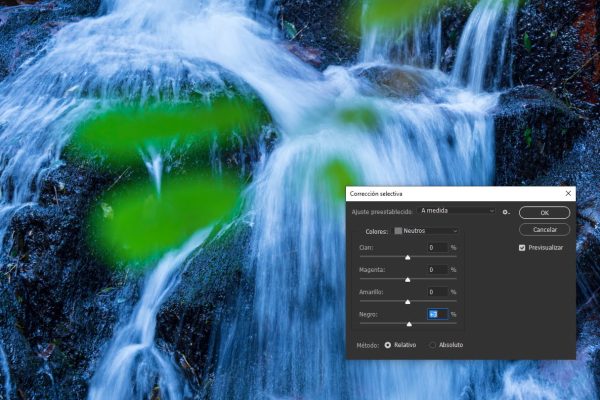Click the gray Neutros color swatch
600x400 pixels.
point(398,230)
